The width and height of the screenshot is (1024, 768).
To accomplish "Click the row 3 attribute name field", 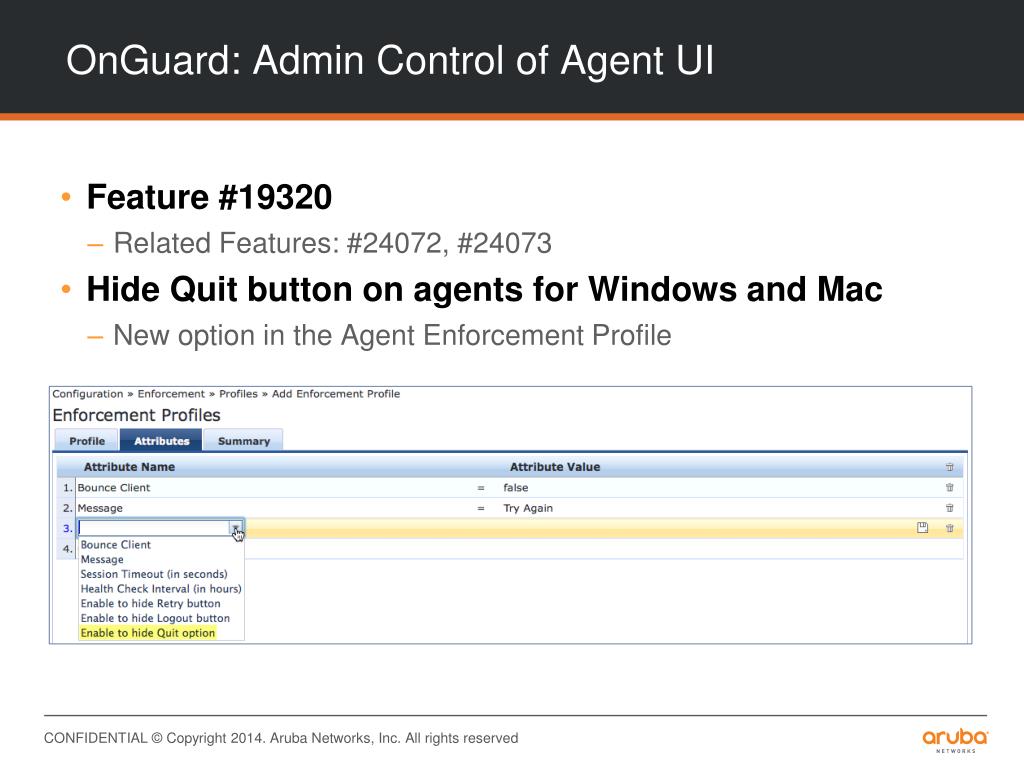I will coord(153,528).
